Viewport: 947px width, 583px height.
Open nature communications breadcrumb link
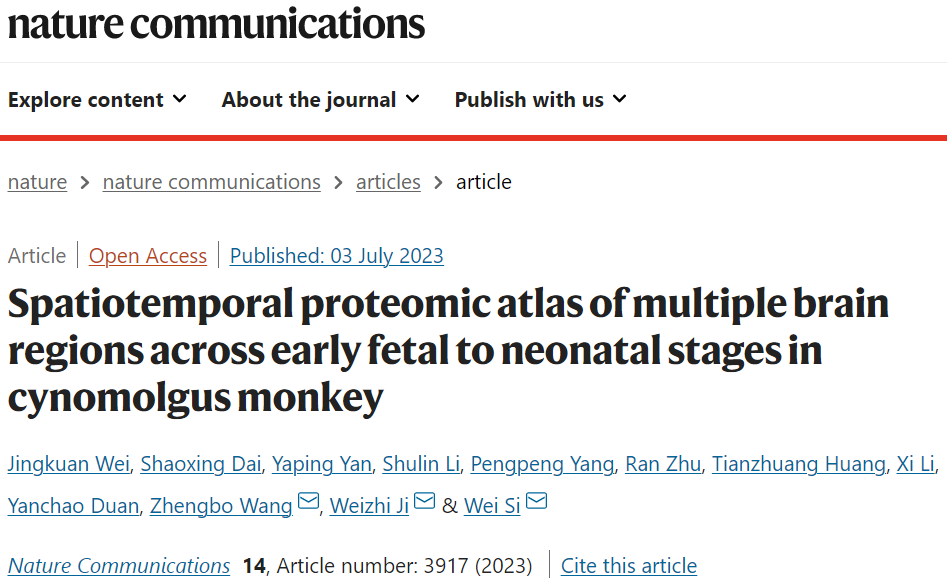(x=211, y=182)
